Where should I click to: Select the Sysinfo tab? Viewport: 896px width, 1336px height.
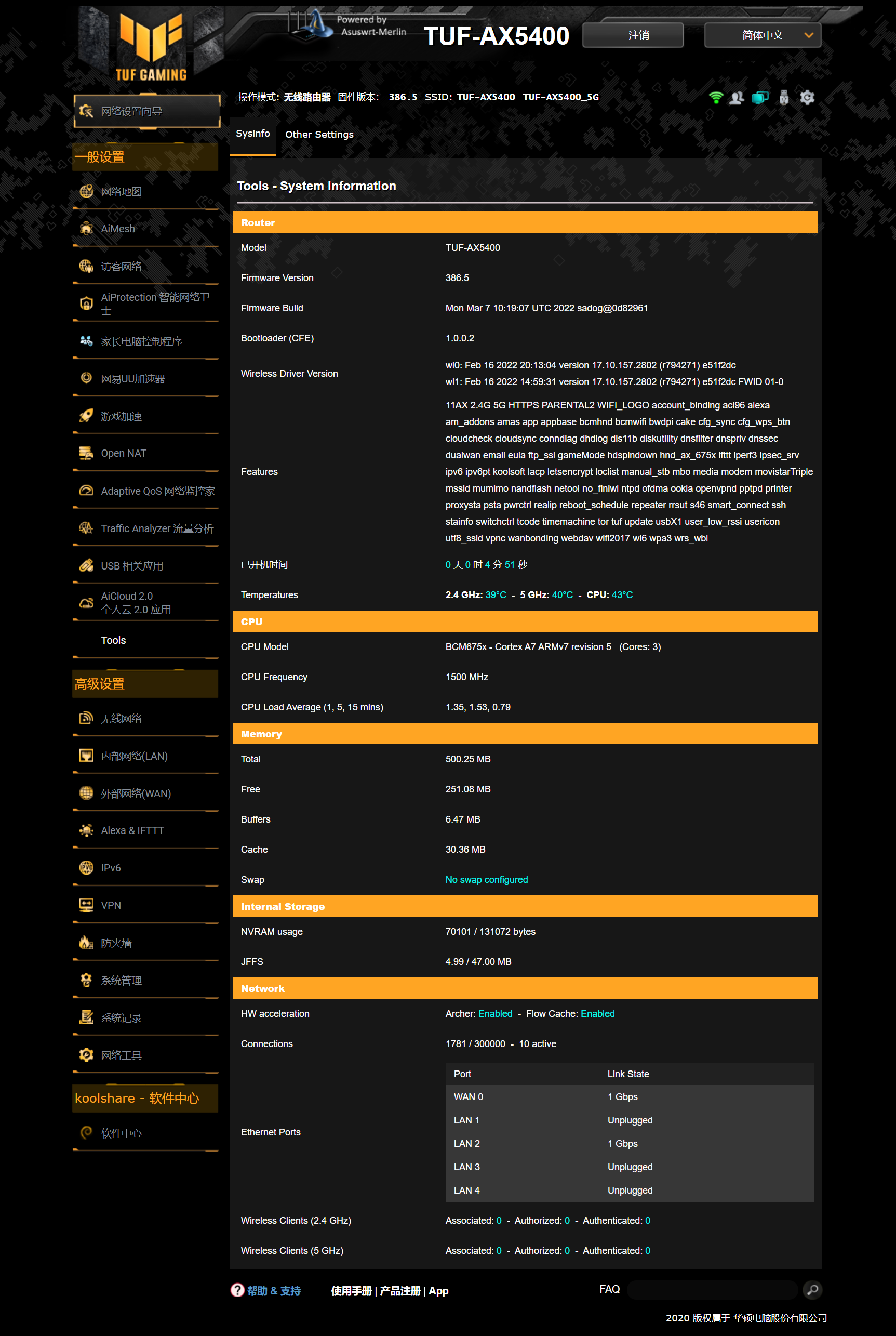click(x=252, y=134)
